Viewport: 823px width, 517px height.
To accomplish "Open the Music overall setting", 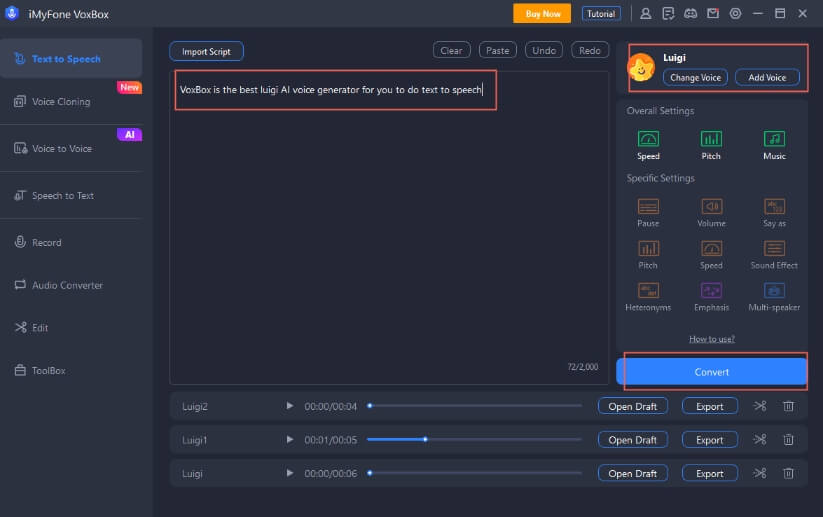I will 774,145.
